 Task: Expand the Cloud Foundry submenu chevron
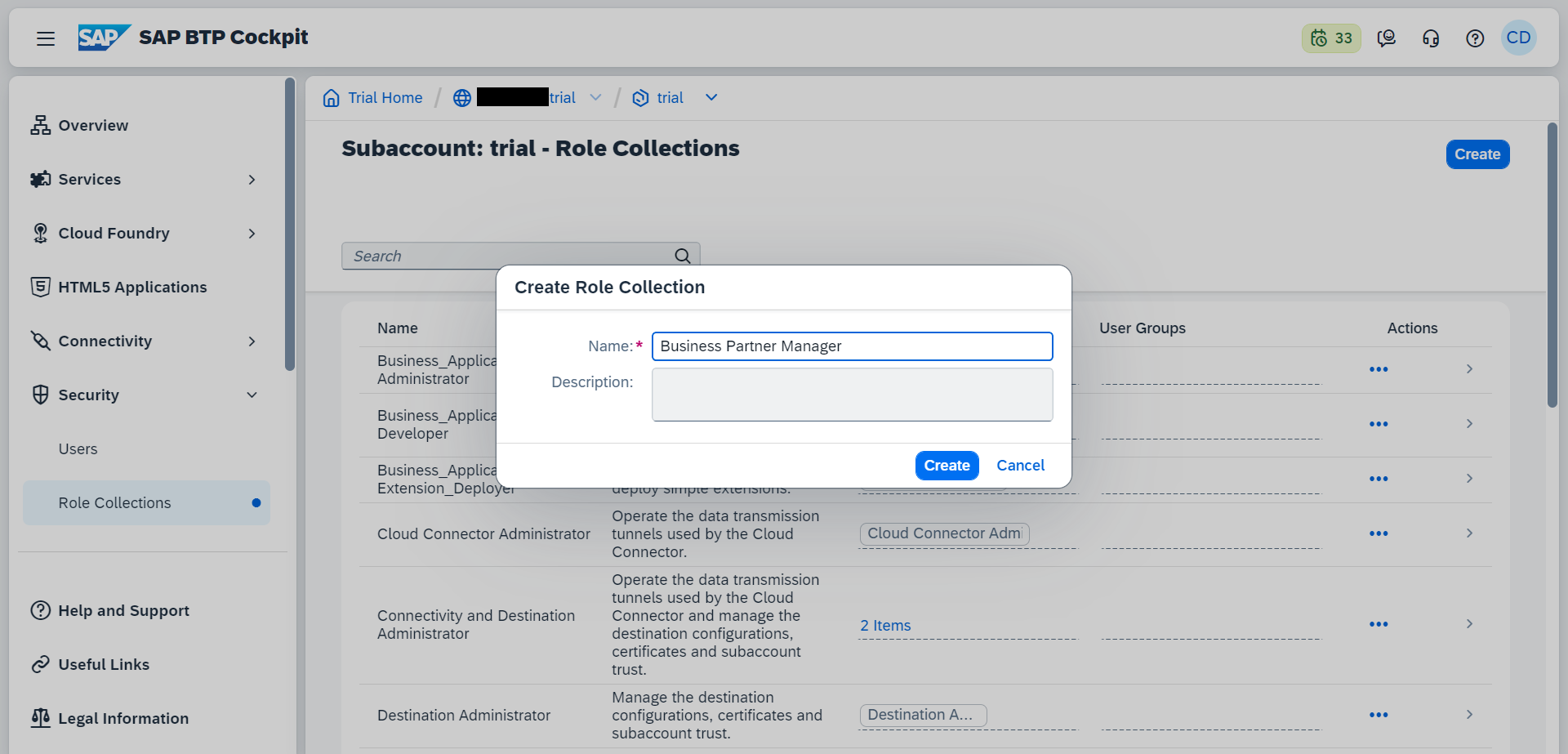click(252, 233)
